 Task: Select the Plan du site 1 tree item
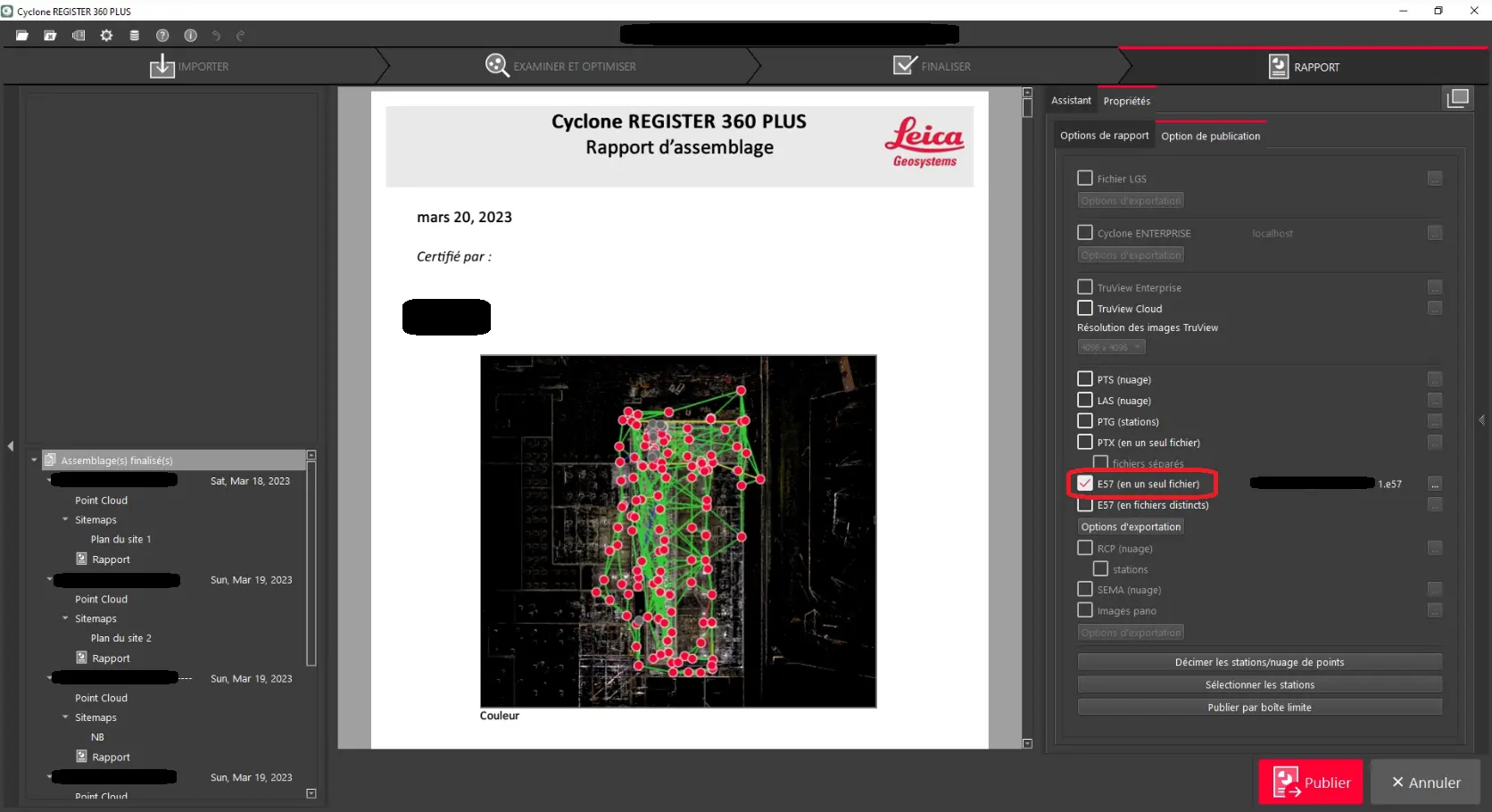click(x=120, y=539)
